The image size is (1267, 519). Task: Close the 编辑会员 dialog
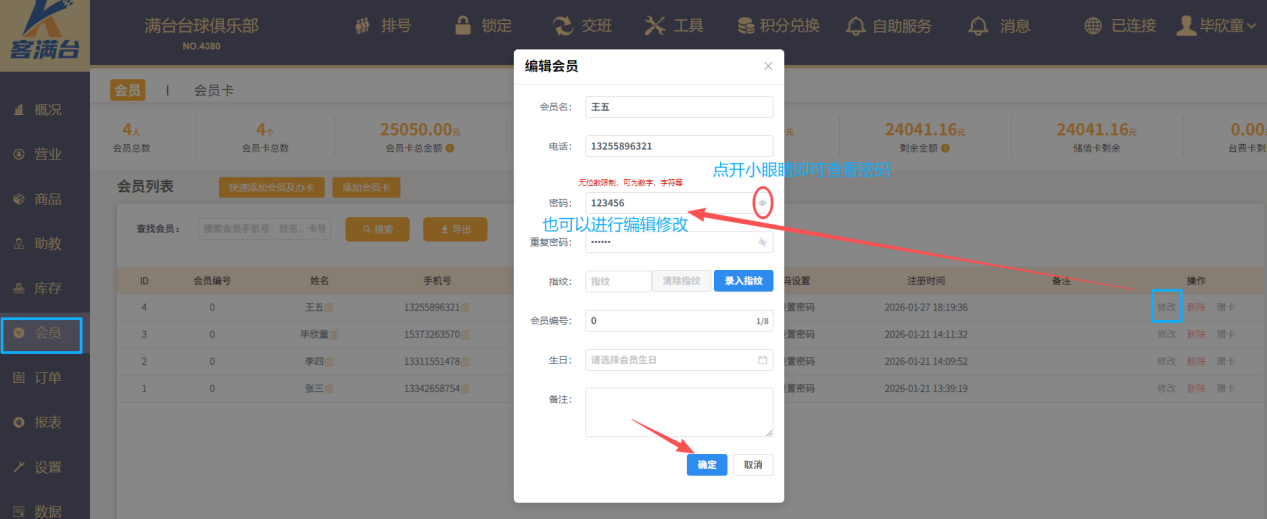click(x=768, y=66)
